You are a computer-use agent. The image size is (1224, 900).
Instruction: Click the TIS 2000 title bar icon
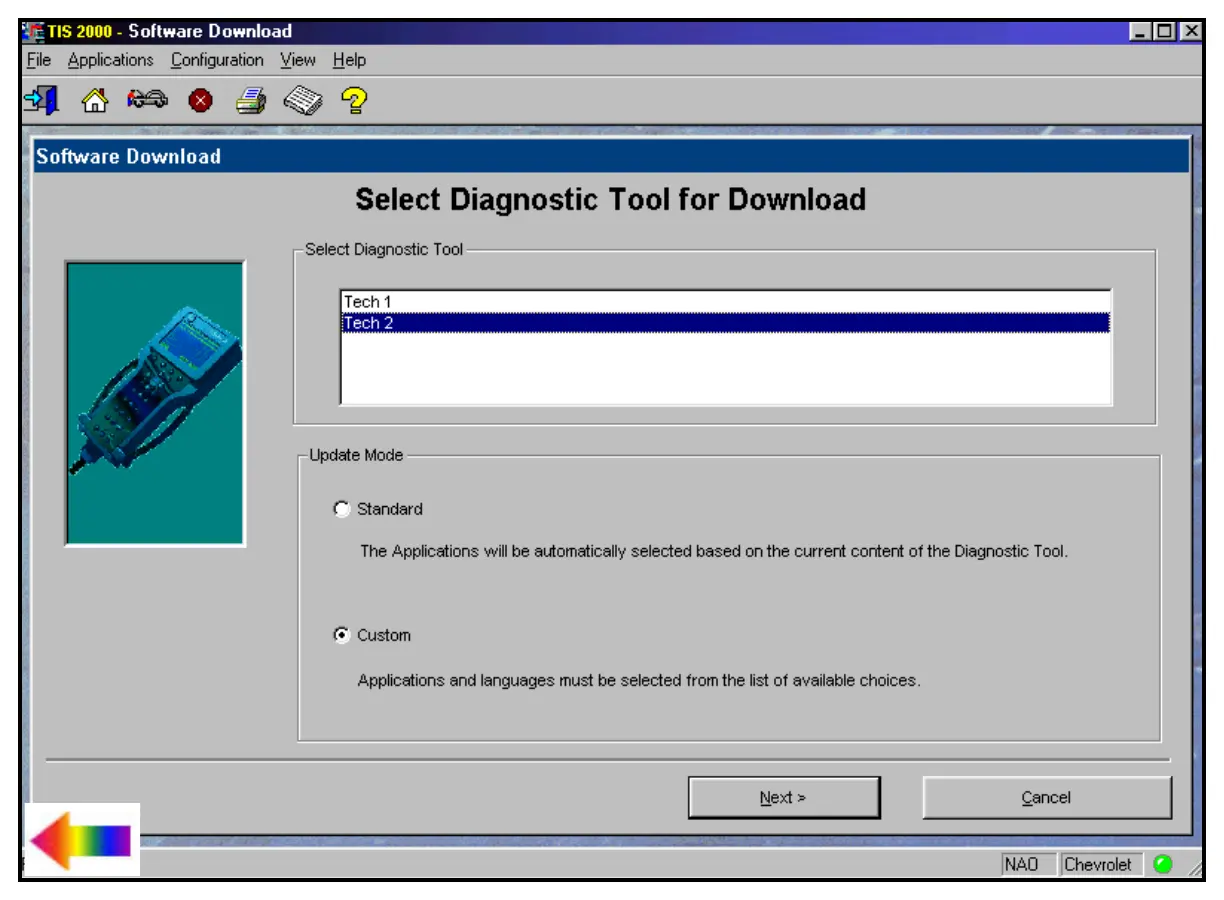click(33, 32)
